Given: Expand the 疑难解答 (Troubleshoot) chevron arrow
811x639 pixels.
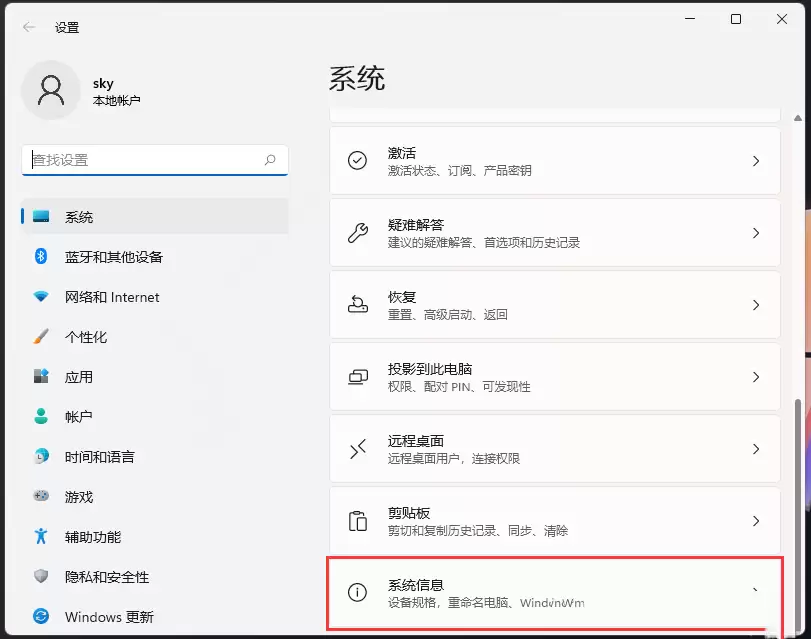Looking at the screenshot, I should point(756,233).
